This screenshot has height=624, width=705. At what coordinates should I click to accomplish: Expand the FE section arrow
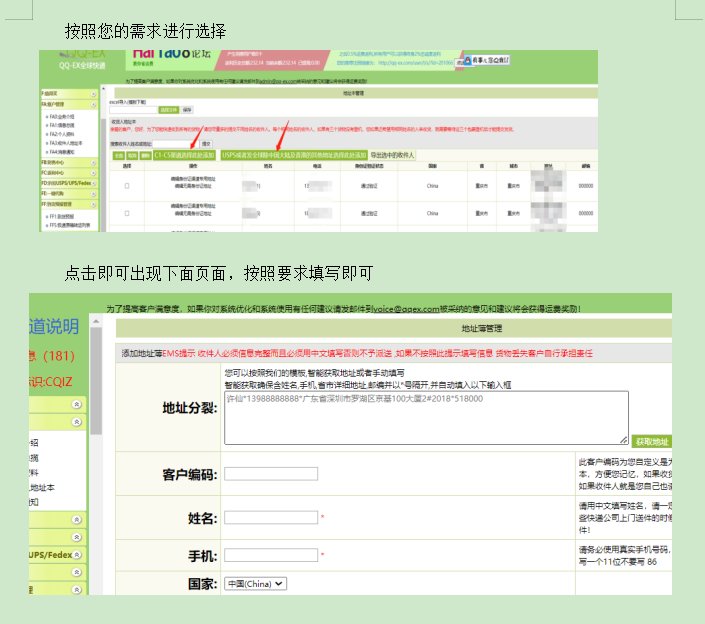(x=94, y=194)
